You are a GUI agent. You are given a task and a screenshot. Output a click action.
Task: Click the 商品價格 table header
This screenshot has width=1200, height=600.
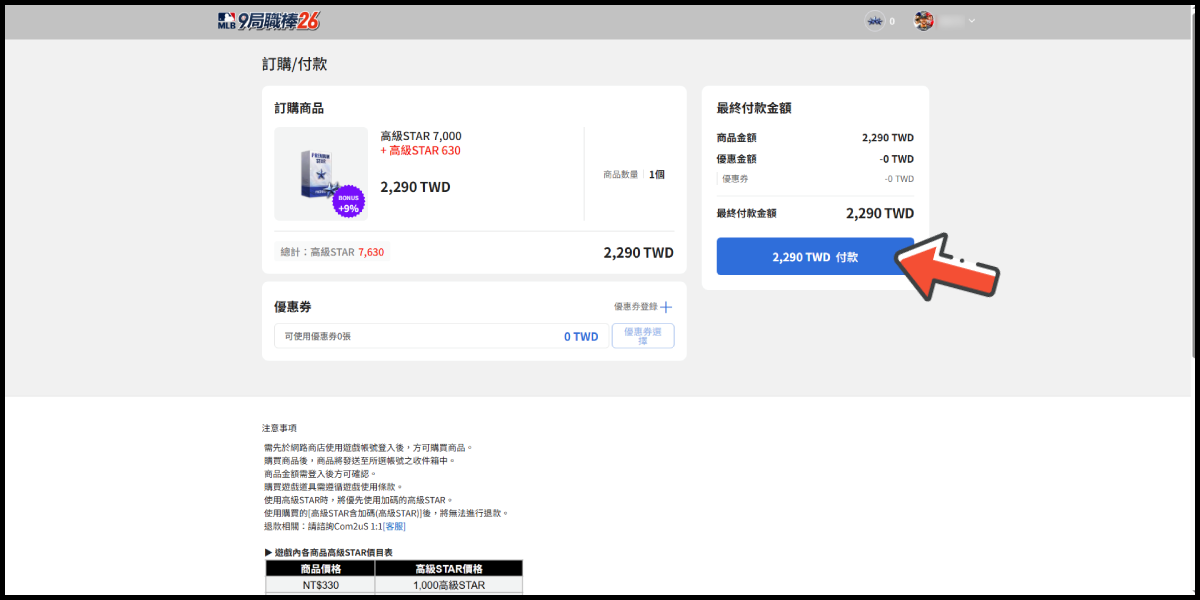coord(320,568)
